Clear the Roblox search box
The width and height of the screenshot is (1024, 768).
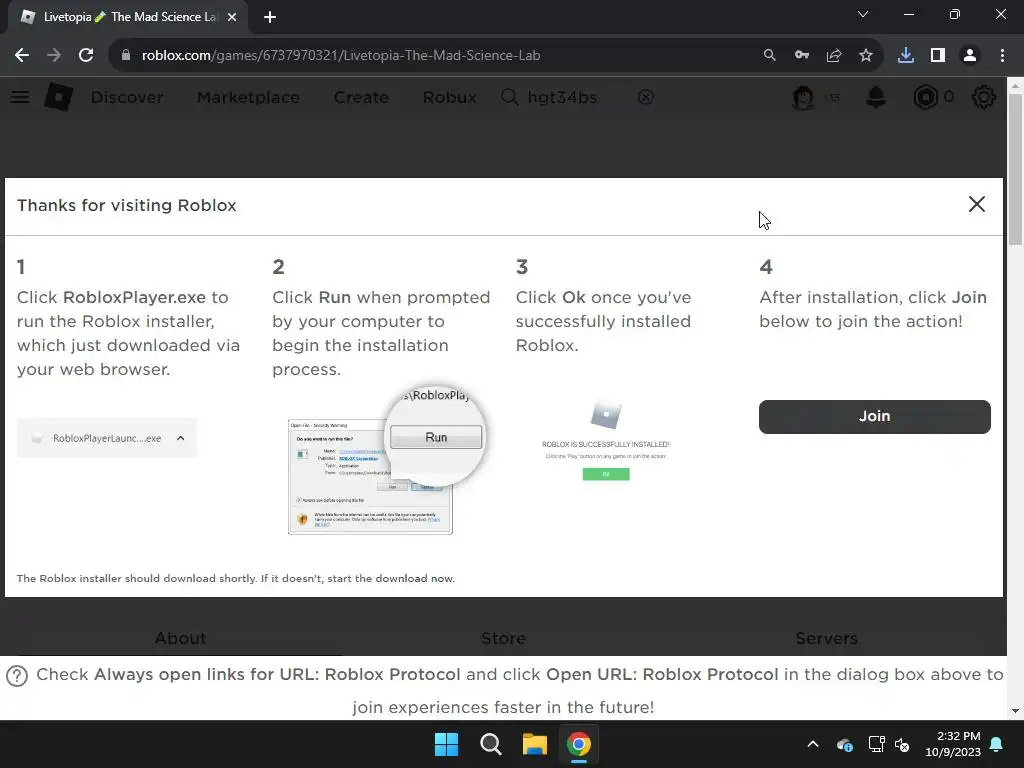tap(646, 97)
